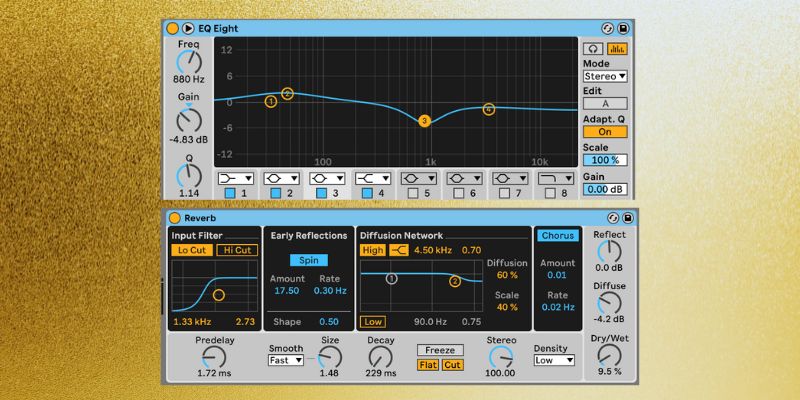800x400 pixels.
Task: Toggle Cut button under Freeze
Action: [x=453, y=365]
